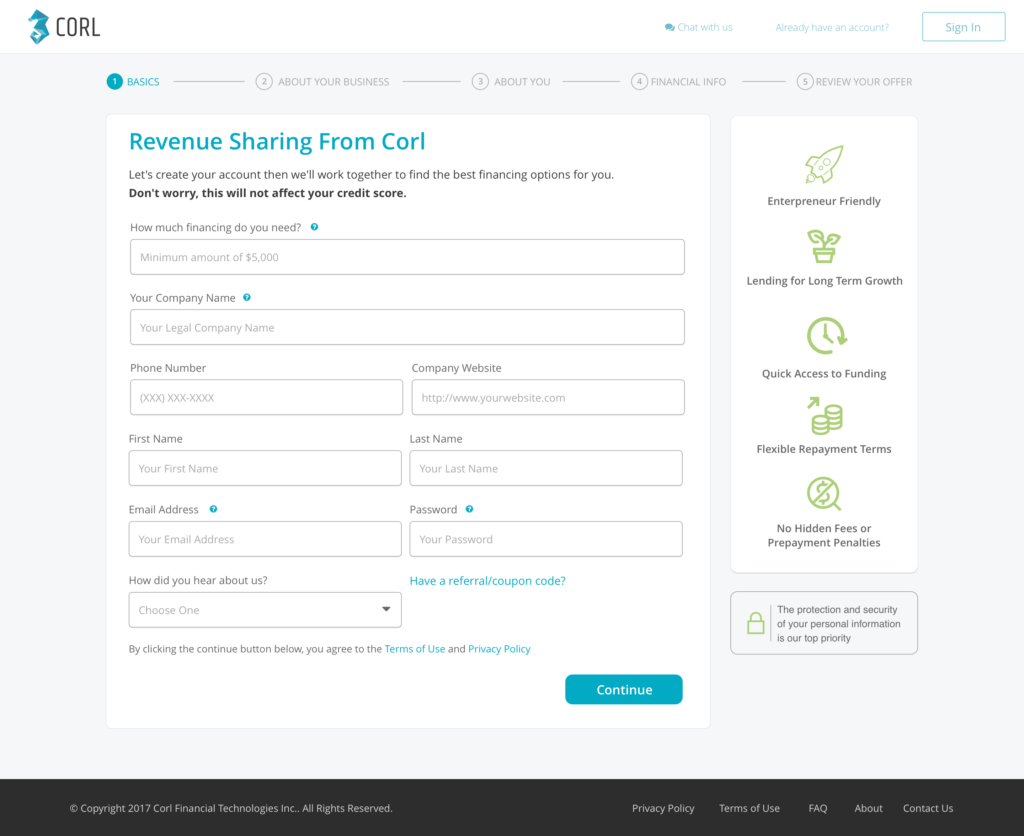Click the Continue button
The width and height of the screenshot is (1024, 836).
(x=623, y=689)
